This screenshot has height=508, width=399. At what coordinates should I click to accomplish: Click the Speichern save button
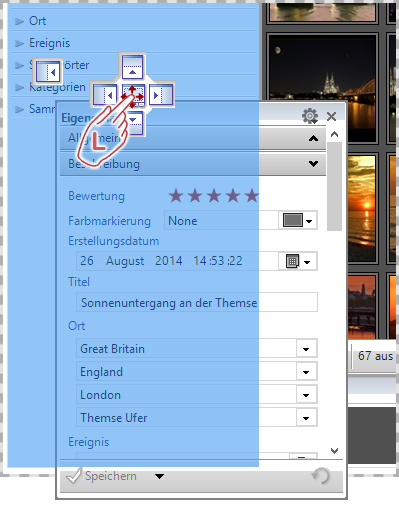coord(102,476)
